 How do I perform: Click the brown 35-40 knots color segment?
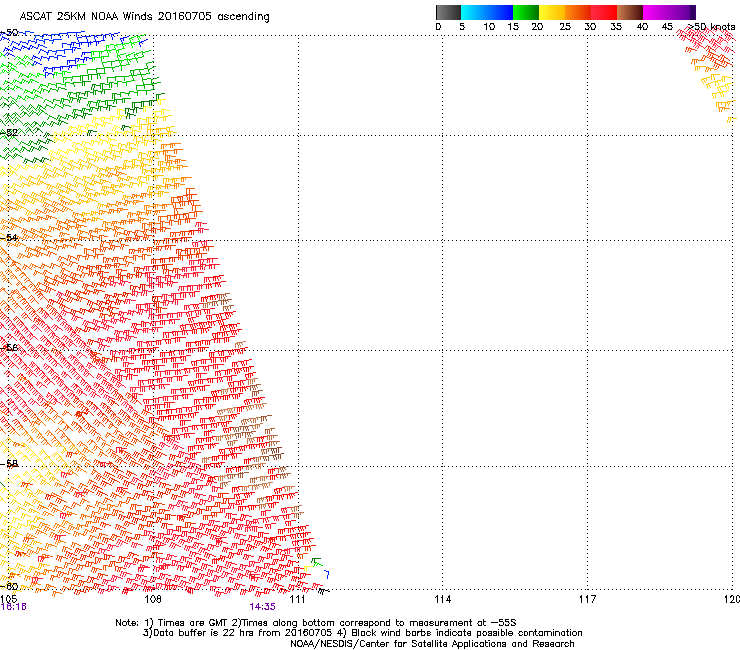coord(630,12)
